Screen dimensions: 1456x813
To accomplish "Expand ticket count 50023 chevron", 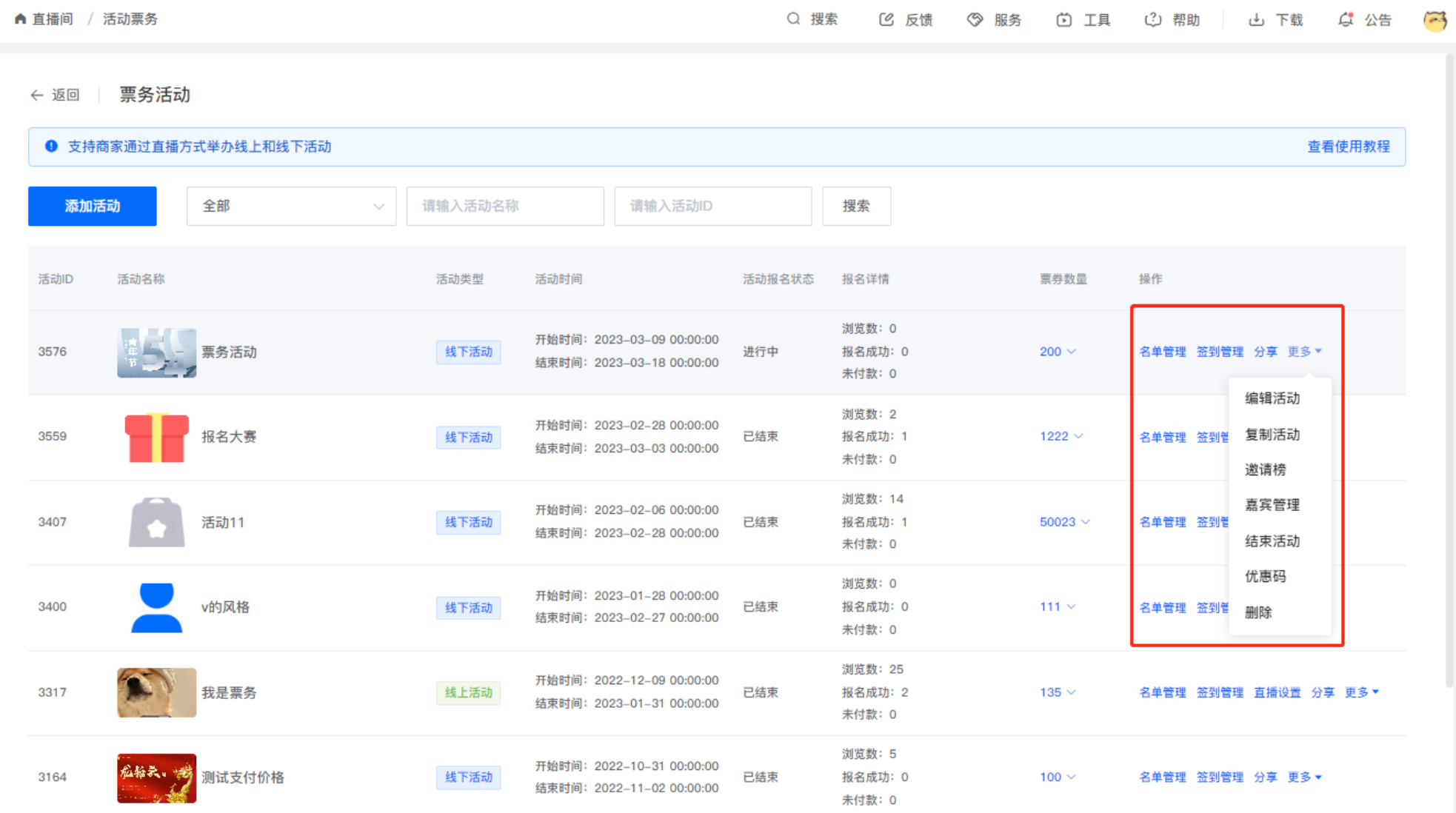I will click(1086, 522).
